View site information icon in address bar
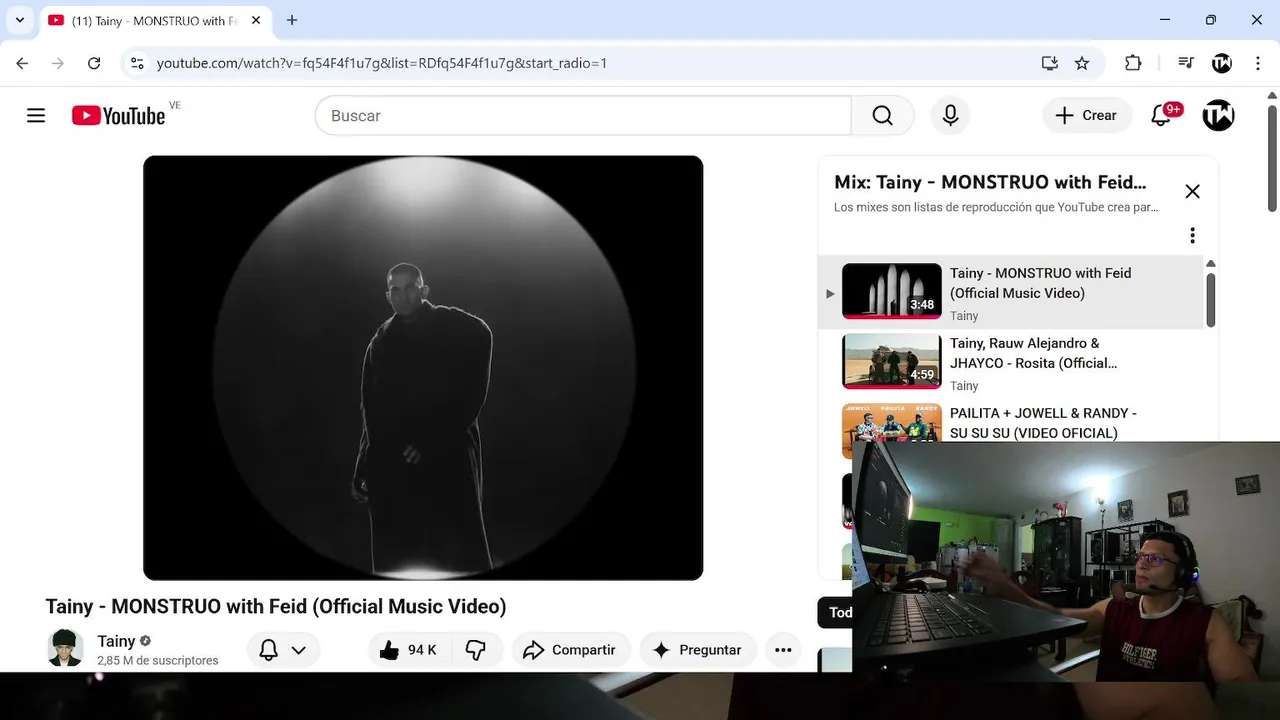Viewport: 1280px width, 720px height. [x=137, y=63]
